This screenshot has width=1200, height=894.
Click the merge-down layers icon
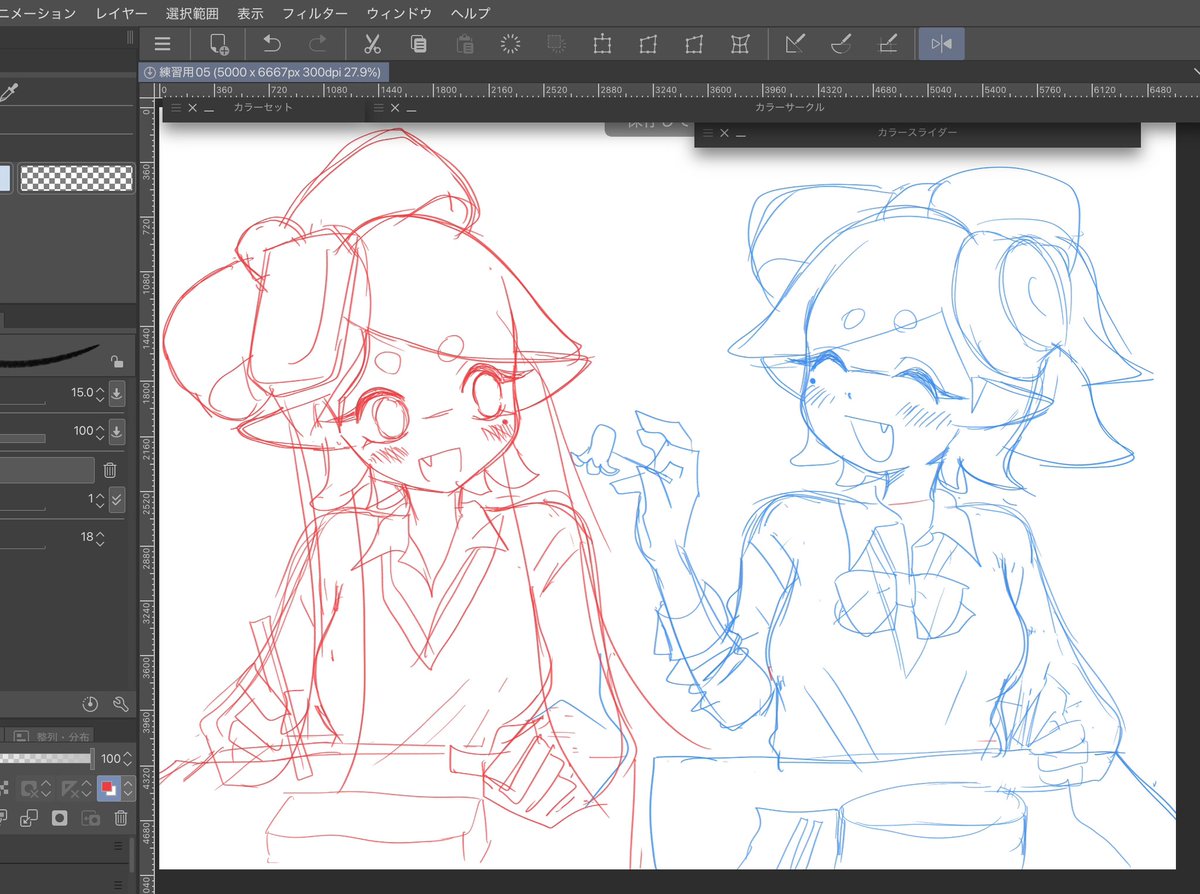point(29,818)
